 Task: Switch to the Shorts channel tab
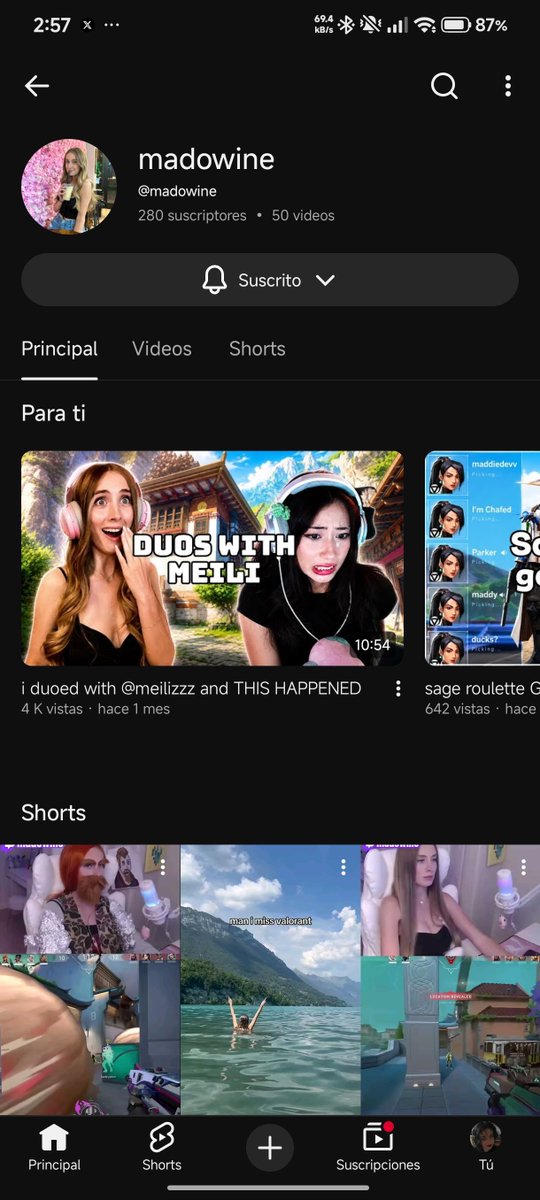coord(257,349)
